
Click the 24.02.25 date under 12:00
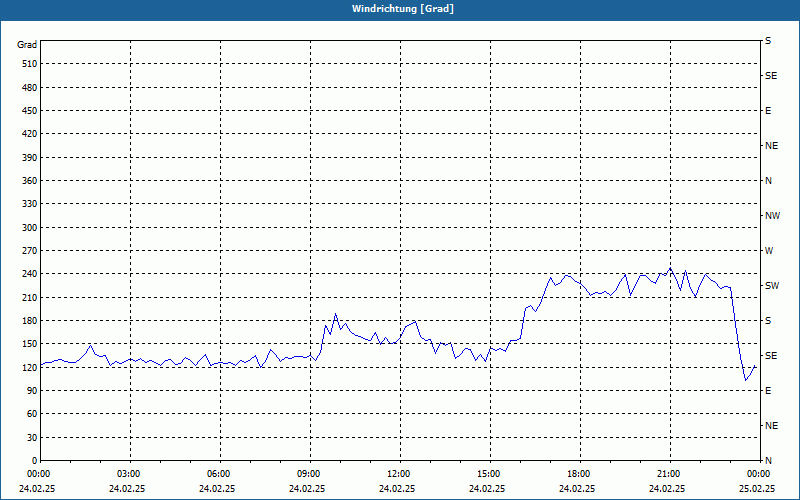(x=397, y=489)
